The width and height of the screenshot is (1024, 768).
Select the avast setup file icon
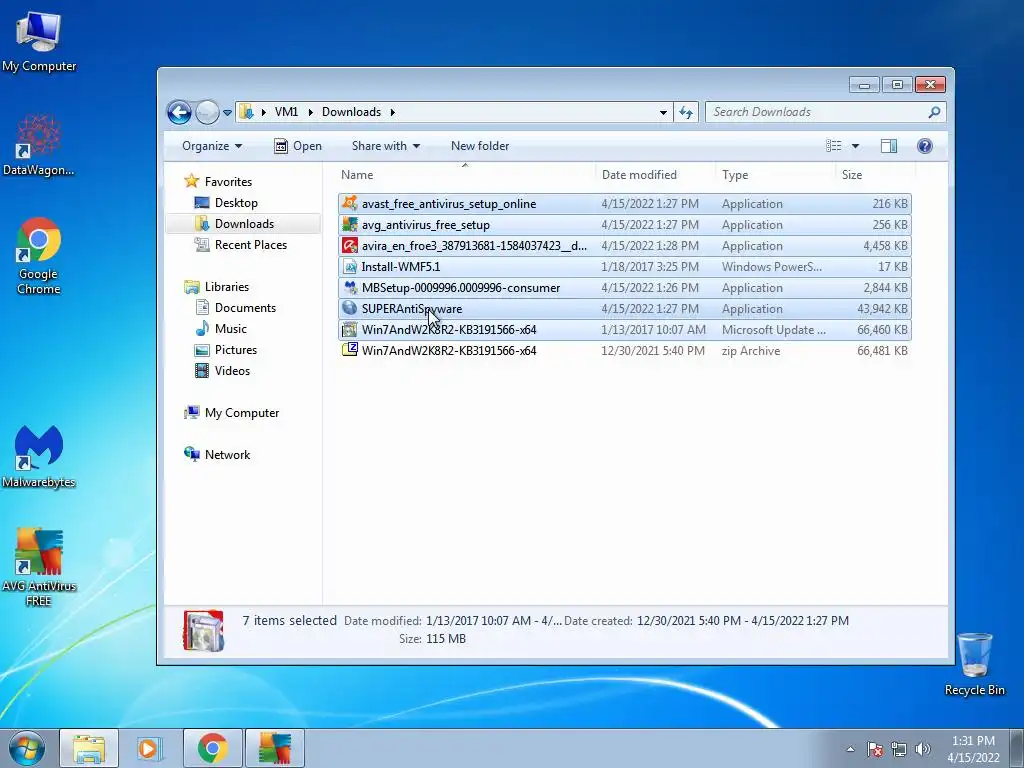[350, 203]
